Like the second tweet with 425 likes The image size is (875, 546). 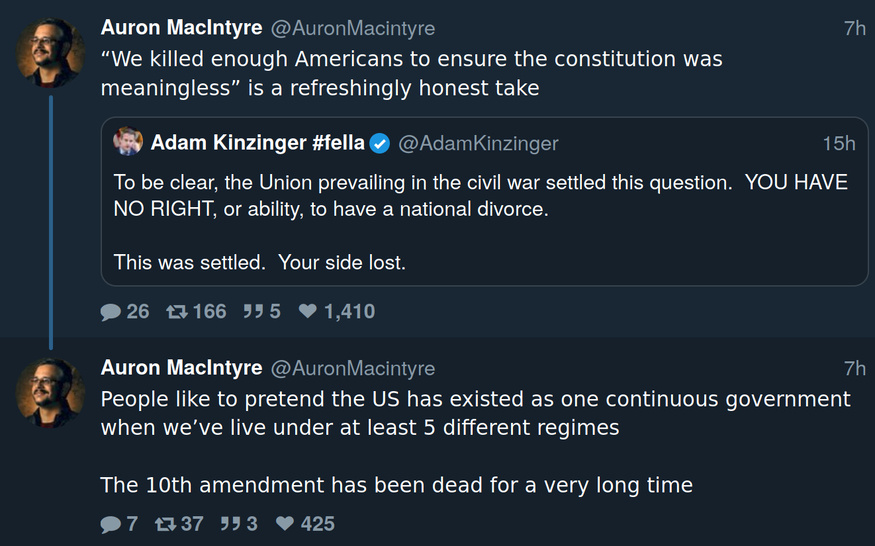point(285,524)
